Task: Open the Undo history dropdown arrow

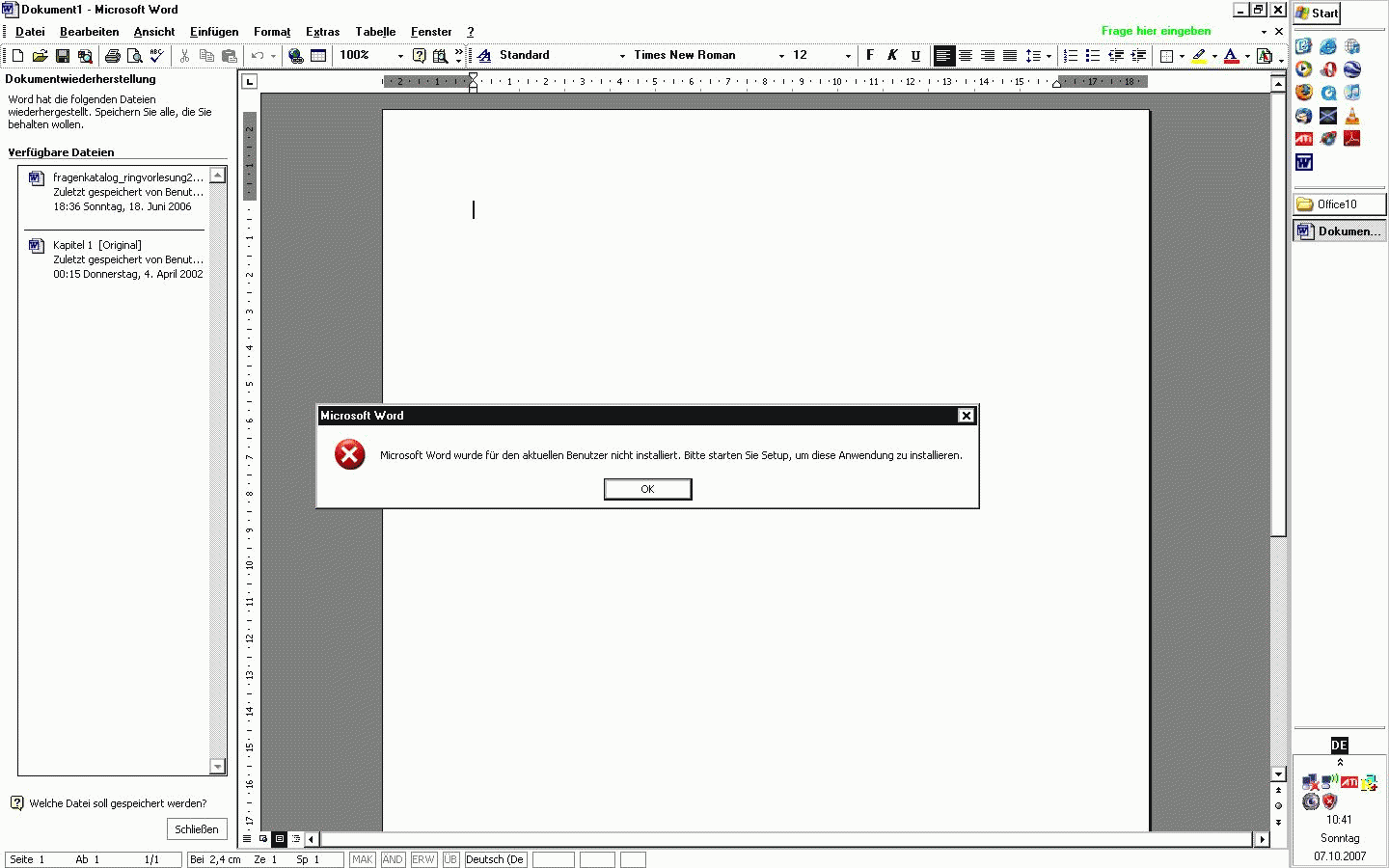Action: (273, 56)
